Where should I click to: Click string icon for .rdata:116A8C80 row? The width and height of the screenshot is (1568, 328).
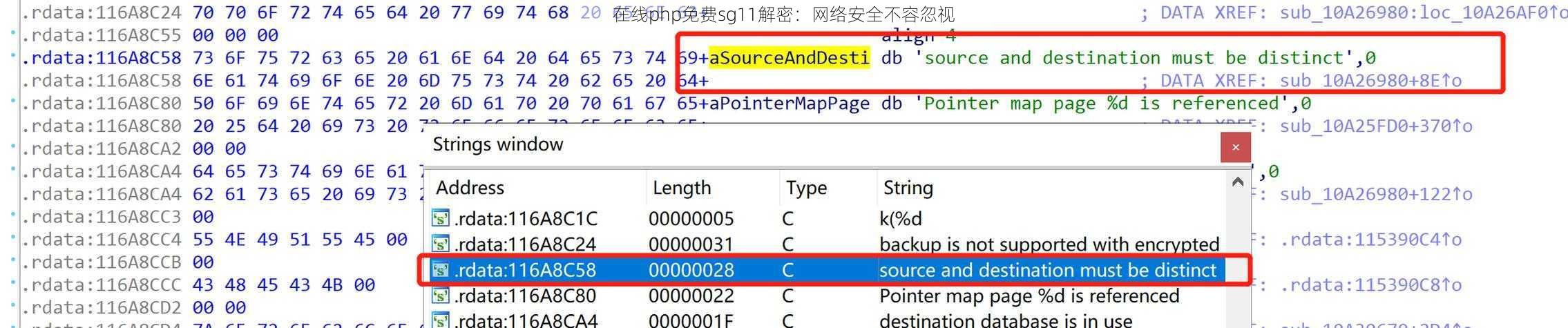pyautogui.click(x=441, y=296)
